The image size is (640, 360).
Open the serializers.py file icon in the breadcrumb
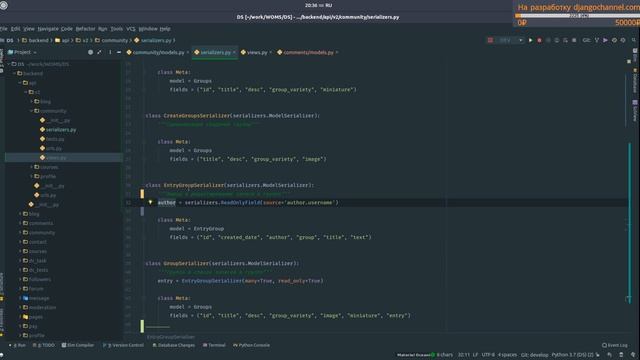pyautogui.click(x=137, y=40)
